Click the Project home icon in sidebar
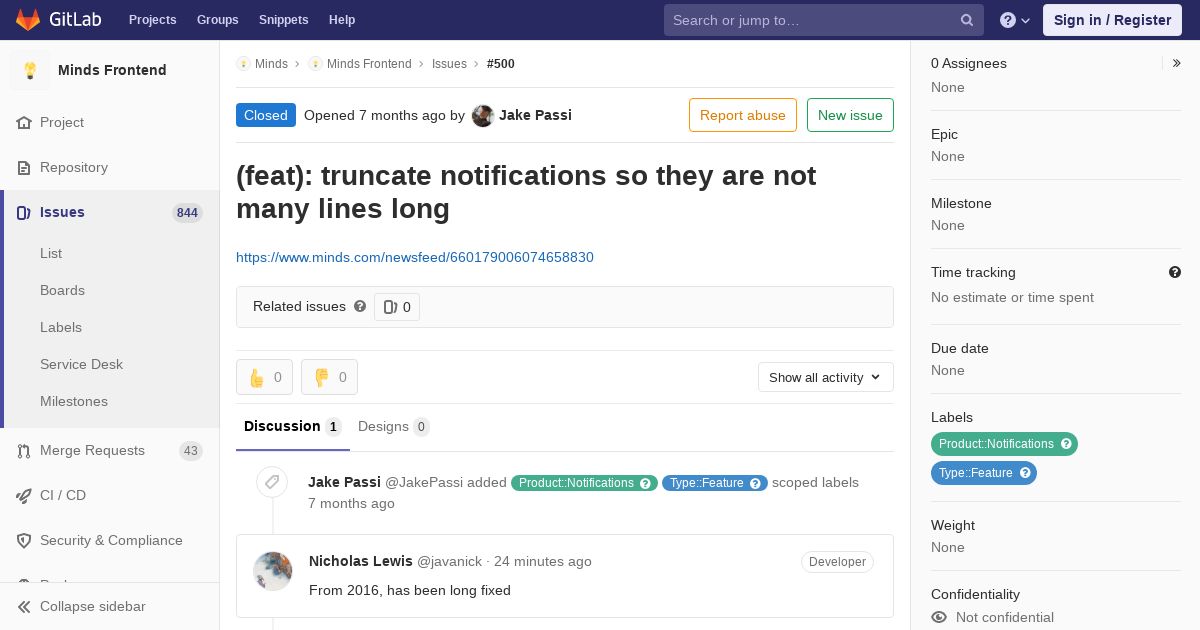 [24, 122]
